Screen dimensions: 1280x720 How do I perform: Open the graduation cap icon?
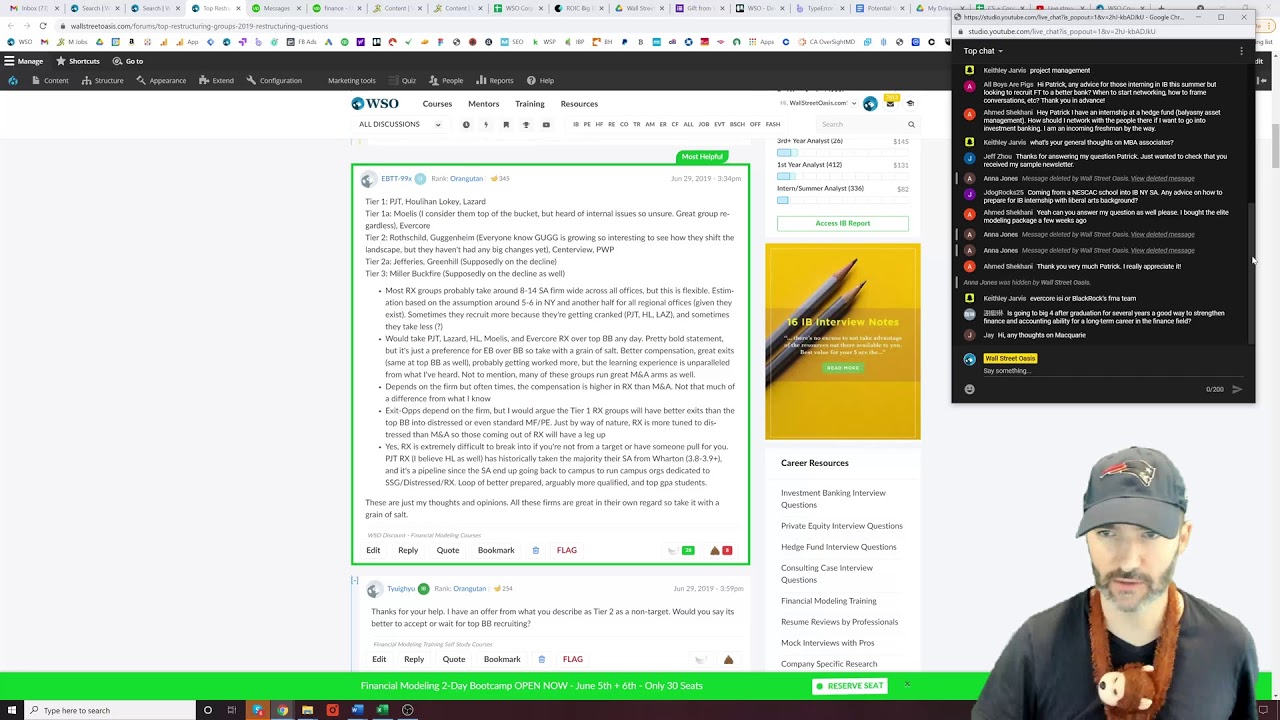pyautogui.click(x=910, y=103)
